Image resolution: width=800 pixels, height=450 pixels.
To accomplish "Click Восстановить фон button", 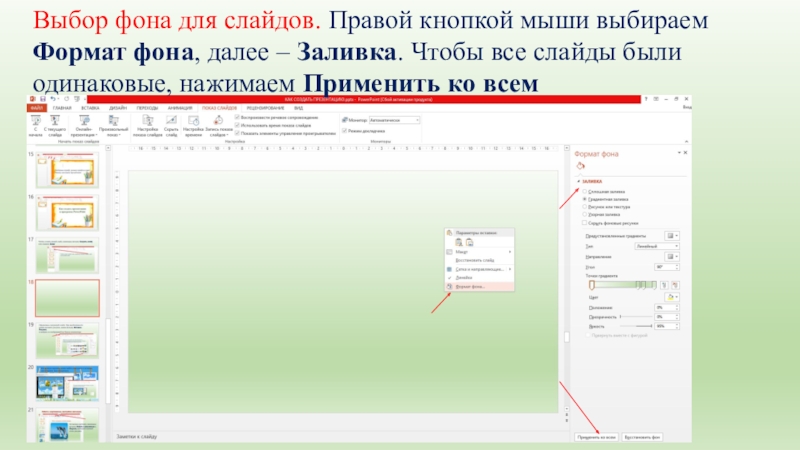I will click(642, 437).
